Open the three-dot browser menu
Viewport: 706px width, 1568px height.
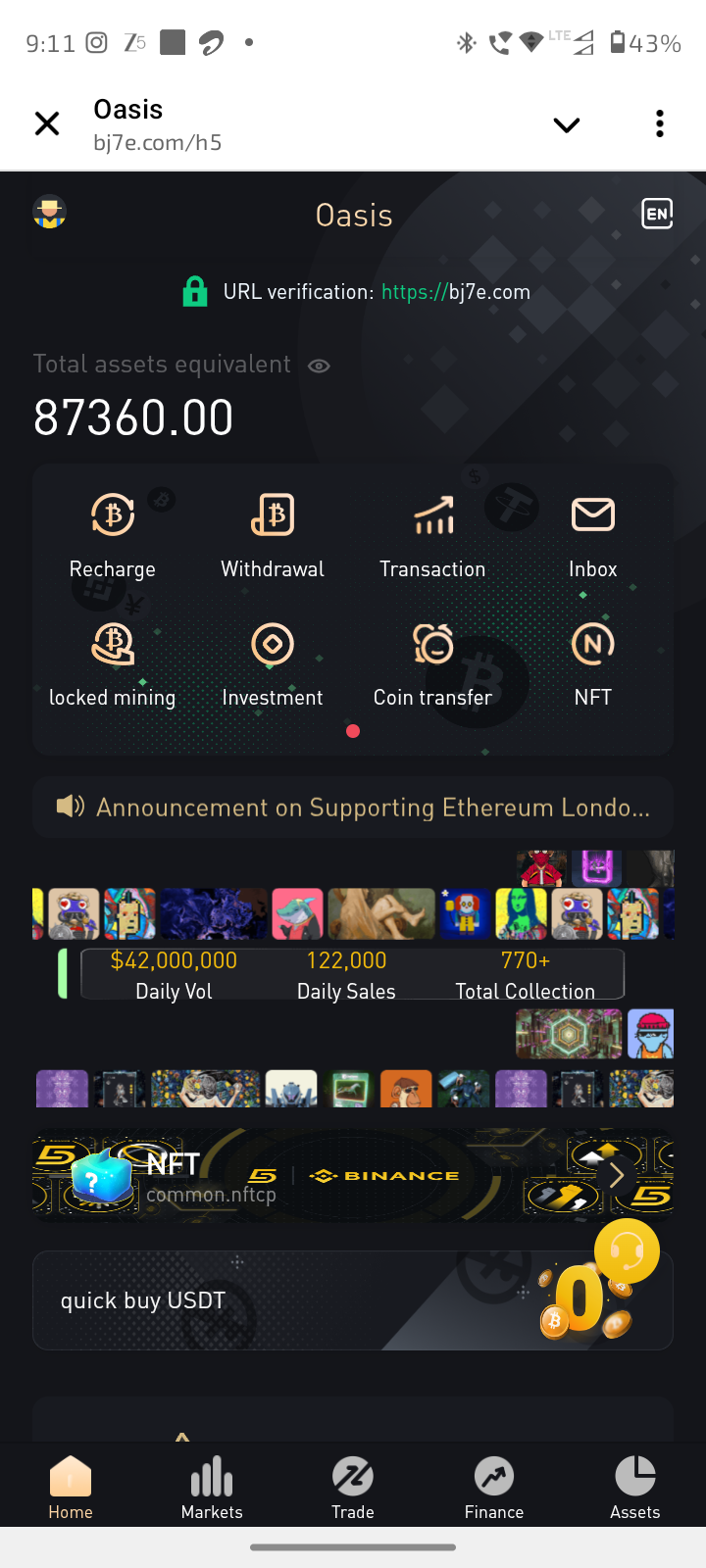[660, 123]
